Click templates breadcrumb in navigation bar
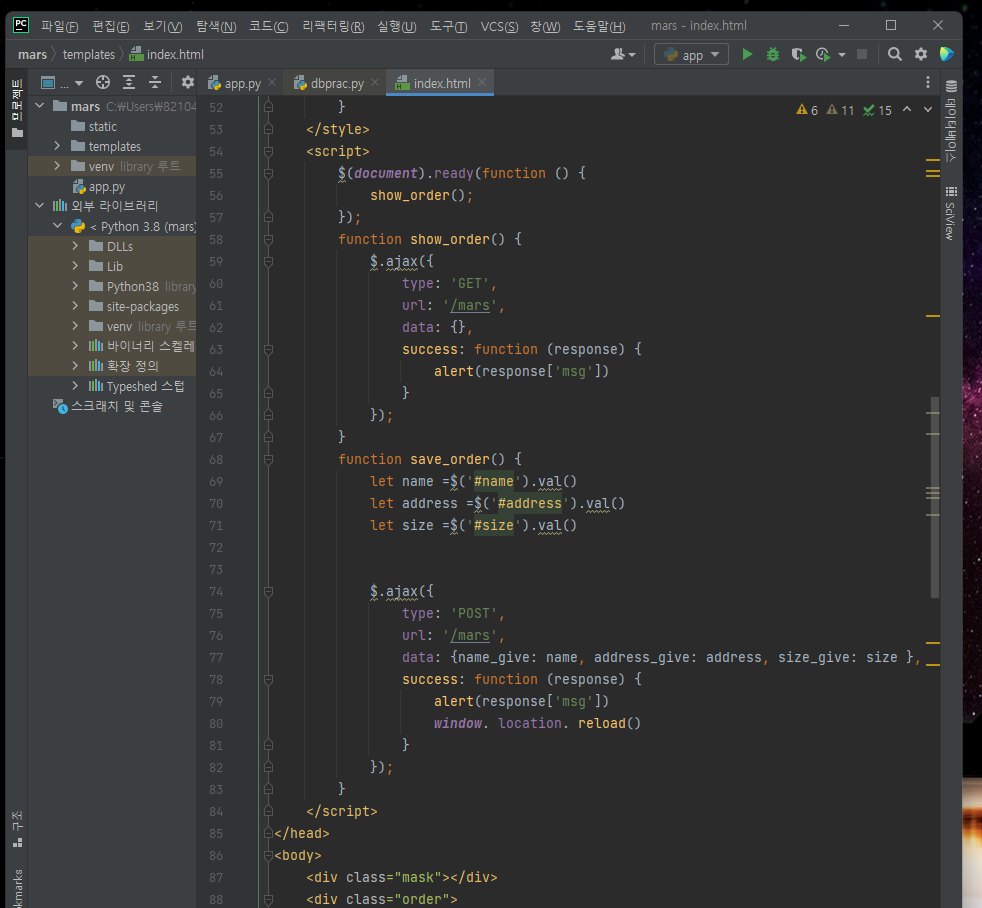The width and height of the screenshot is (982, 908). (x=89, y=54)
